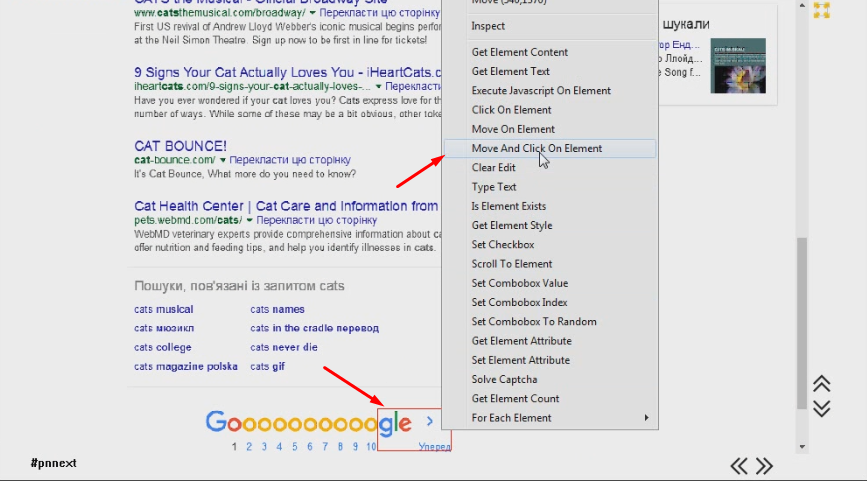
Task: Select Move And Click On Element
Action: point(537,148)
